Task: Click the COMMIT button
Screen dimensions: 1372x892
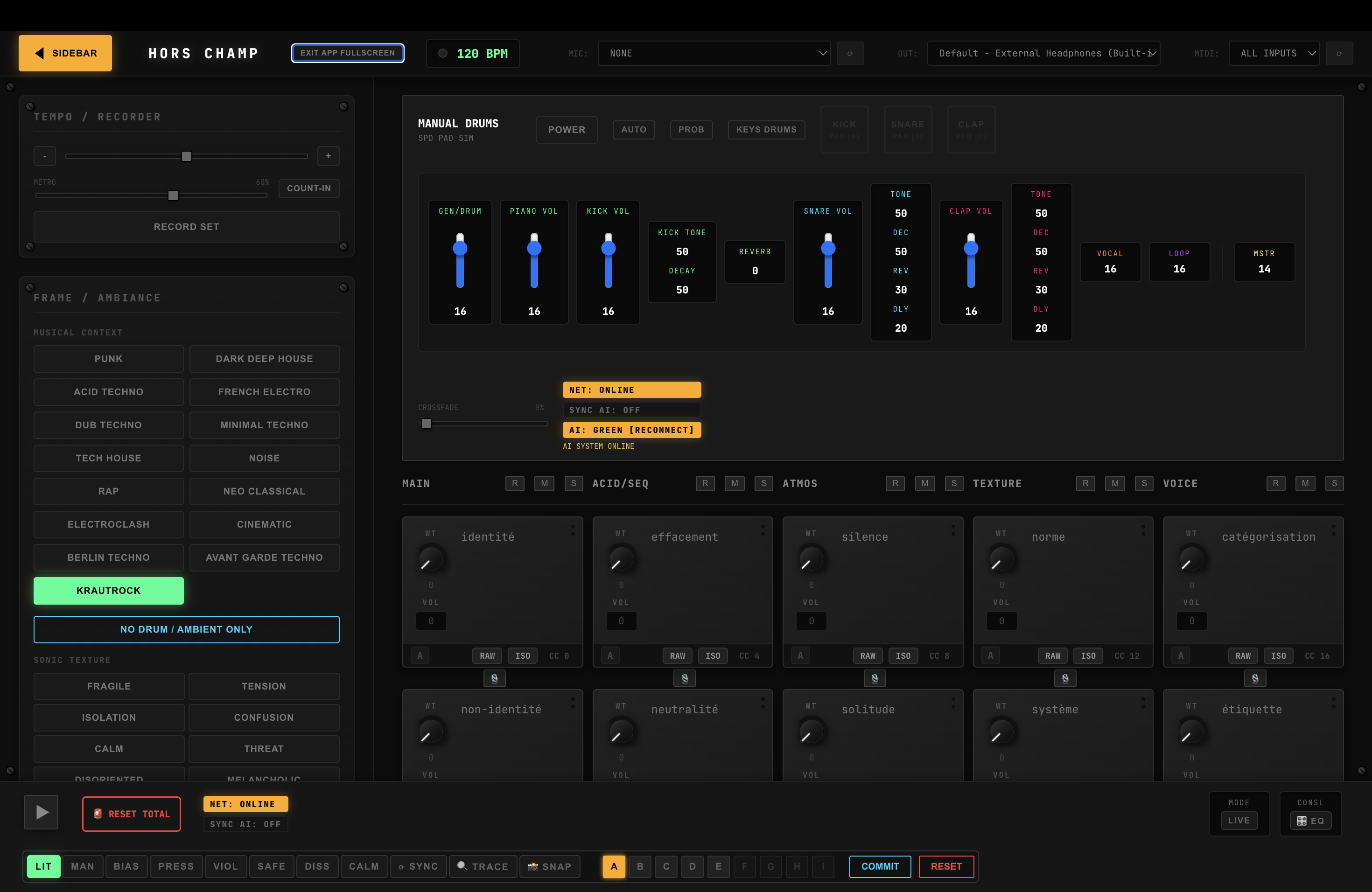Action: pos(880,866)
